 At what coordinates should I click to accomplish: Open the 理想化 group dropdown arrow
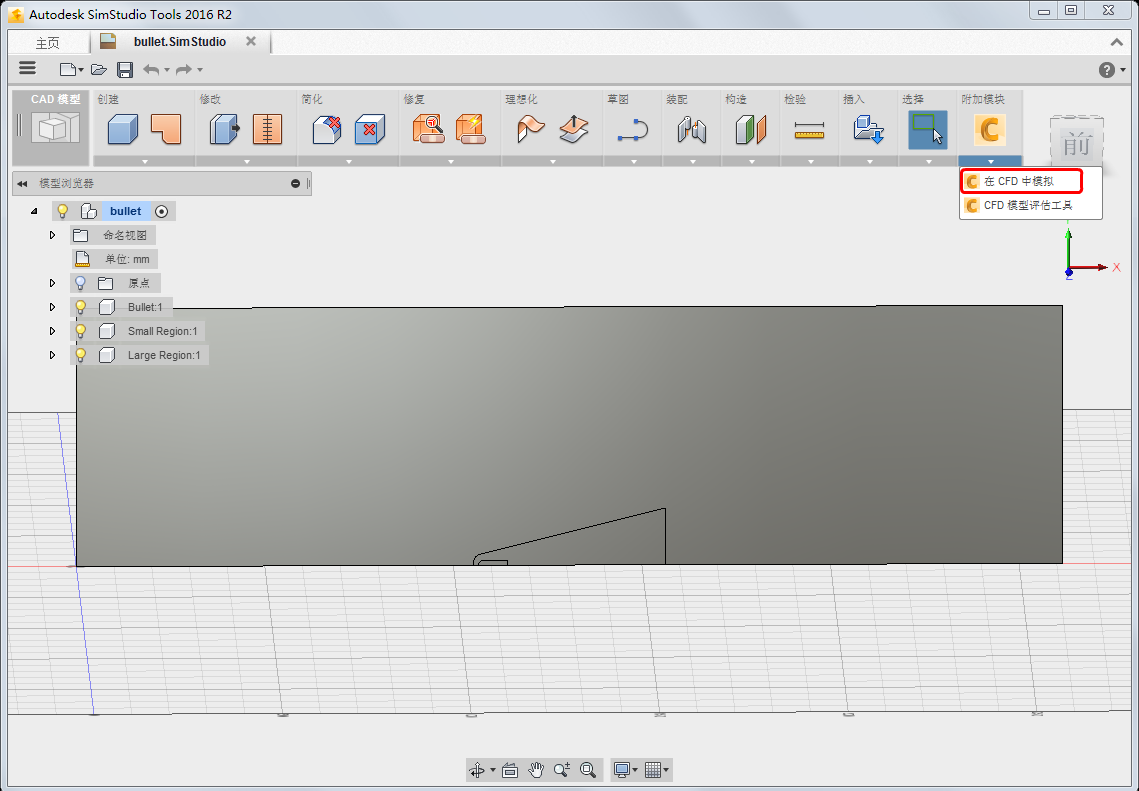553,161
